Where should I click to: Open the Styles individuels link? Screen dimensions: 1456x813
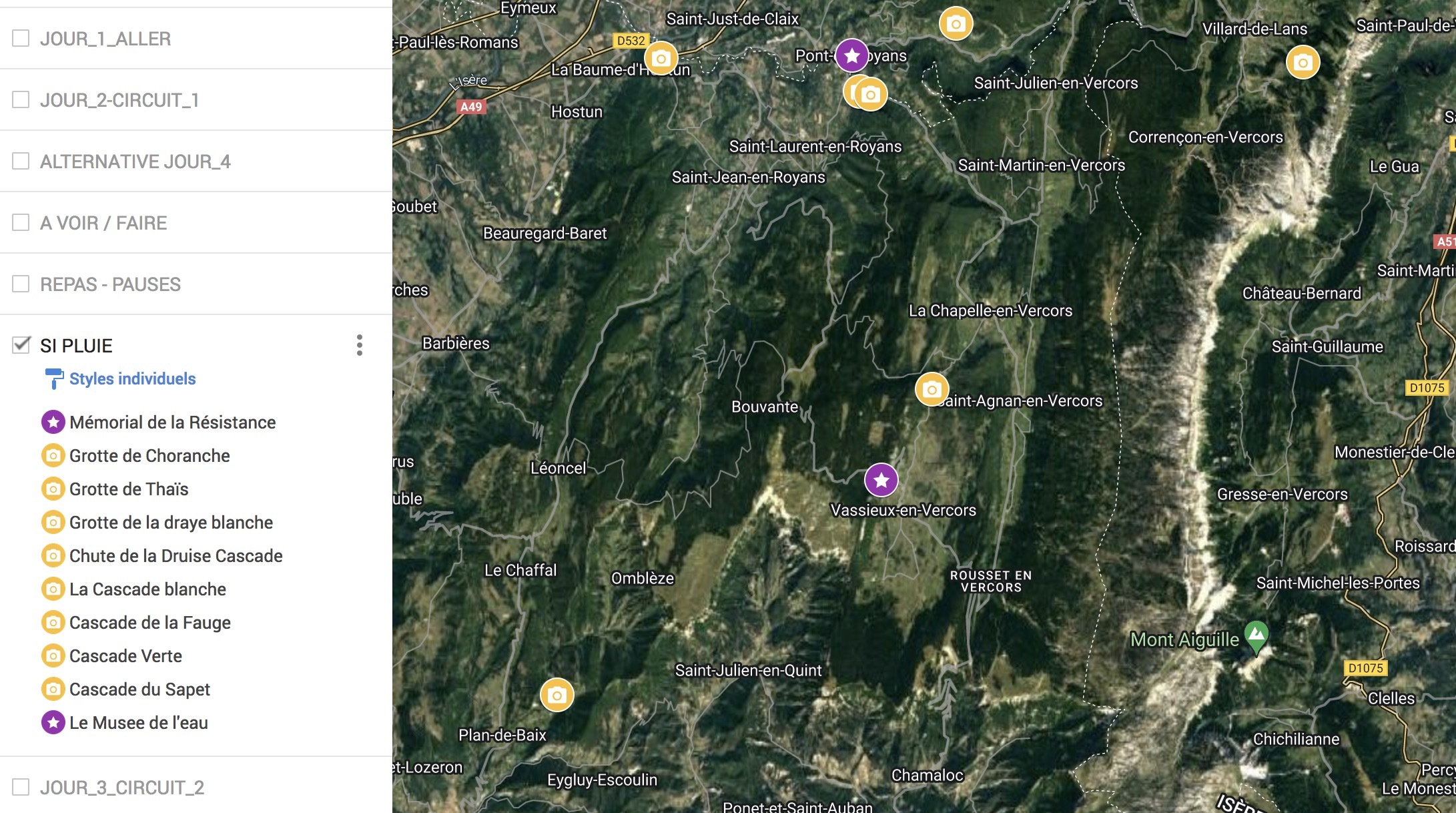132,378
